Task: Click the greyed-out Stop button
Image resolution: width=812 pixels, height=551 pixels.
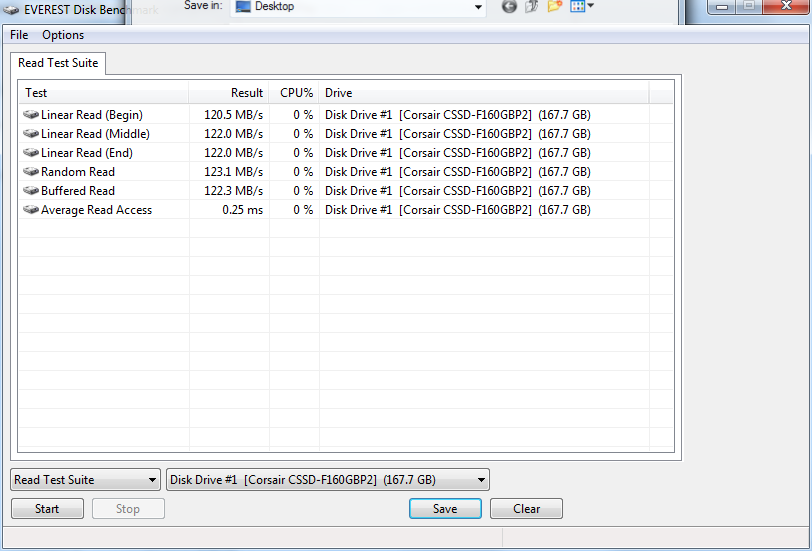Action: [128, 509]
